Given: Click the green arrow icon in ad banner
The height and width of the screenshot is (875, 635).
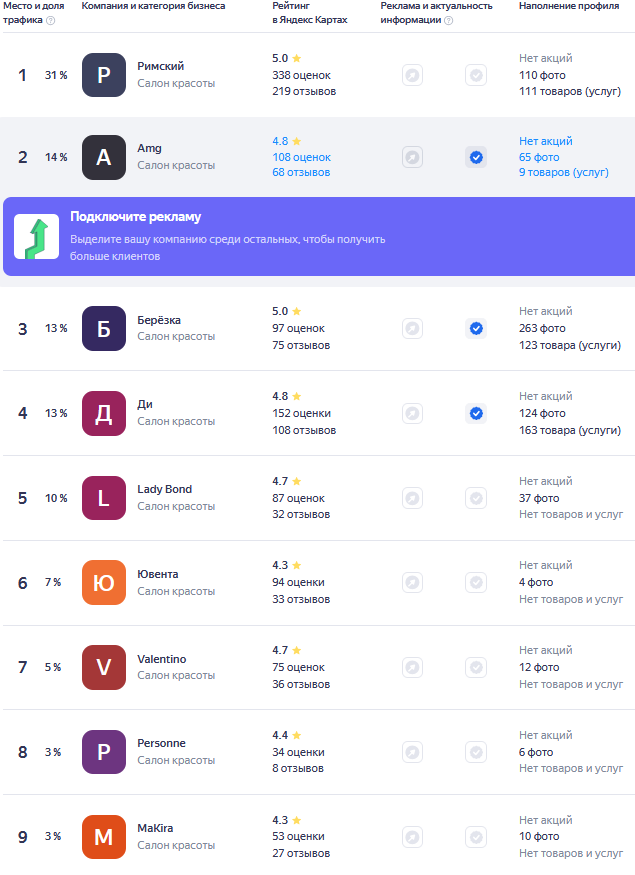Looking at the screenshot, I should (36, 237).
